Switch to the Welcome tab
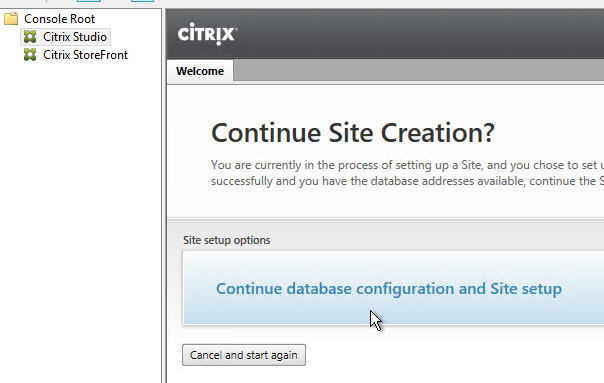604x383 pixels. [x=200, y=71]
